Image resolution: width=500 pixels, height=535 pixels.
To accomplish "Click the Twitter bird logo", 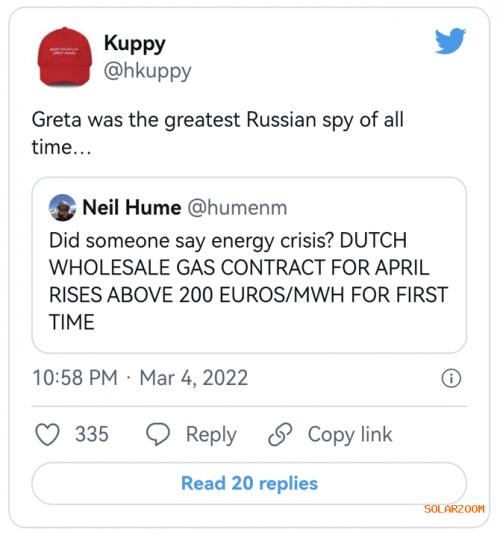I will tap(450, 41).
